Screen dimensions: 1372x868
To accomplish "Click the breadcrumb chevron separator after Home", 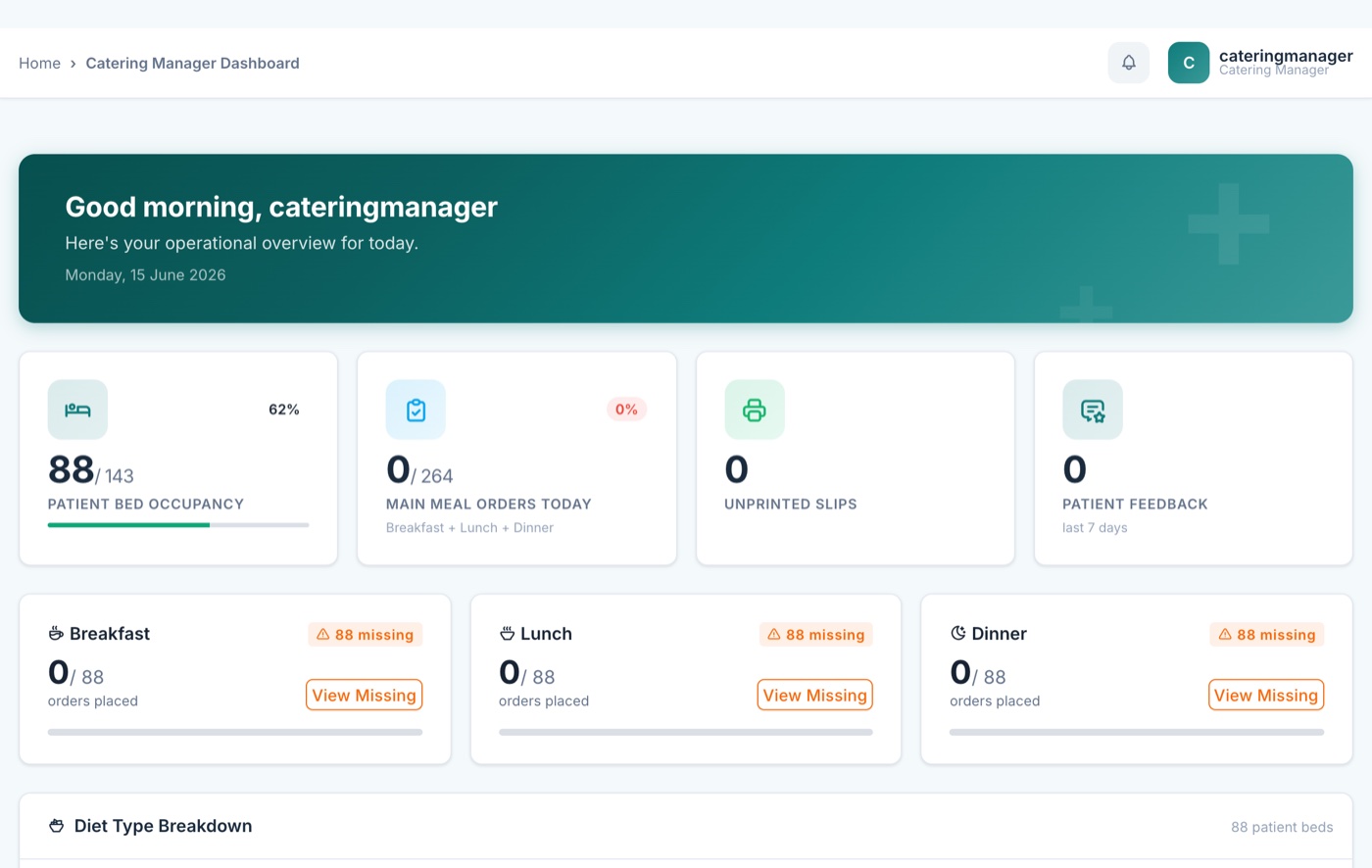I will click(x=73, y=64).
